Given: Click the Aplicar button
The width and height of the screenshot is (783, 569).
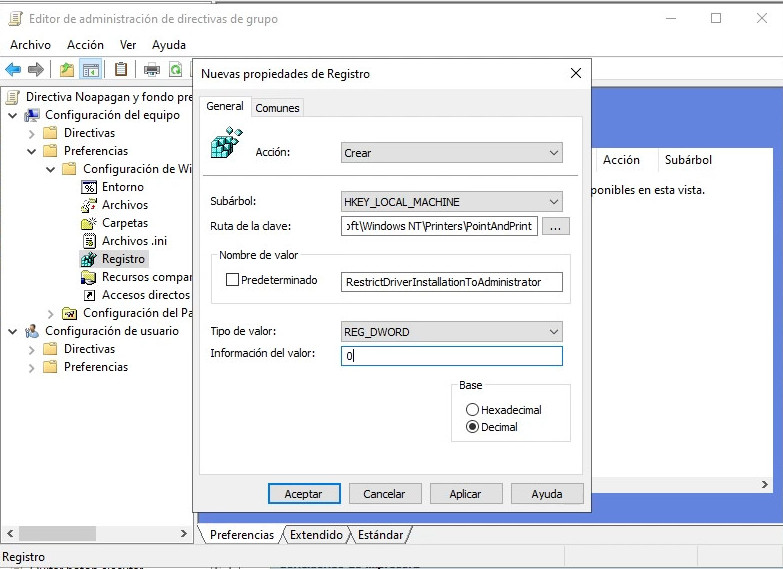Looking at the screenshot, I should click(465, 494).
